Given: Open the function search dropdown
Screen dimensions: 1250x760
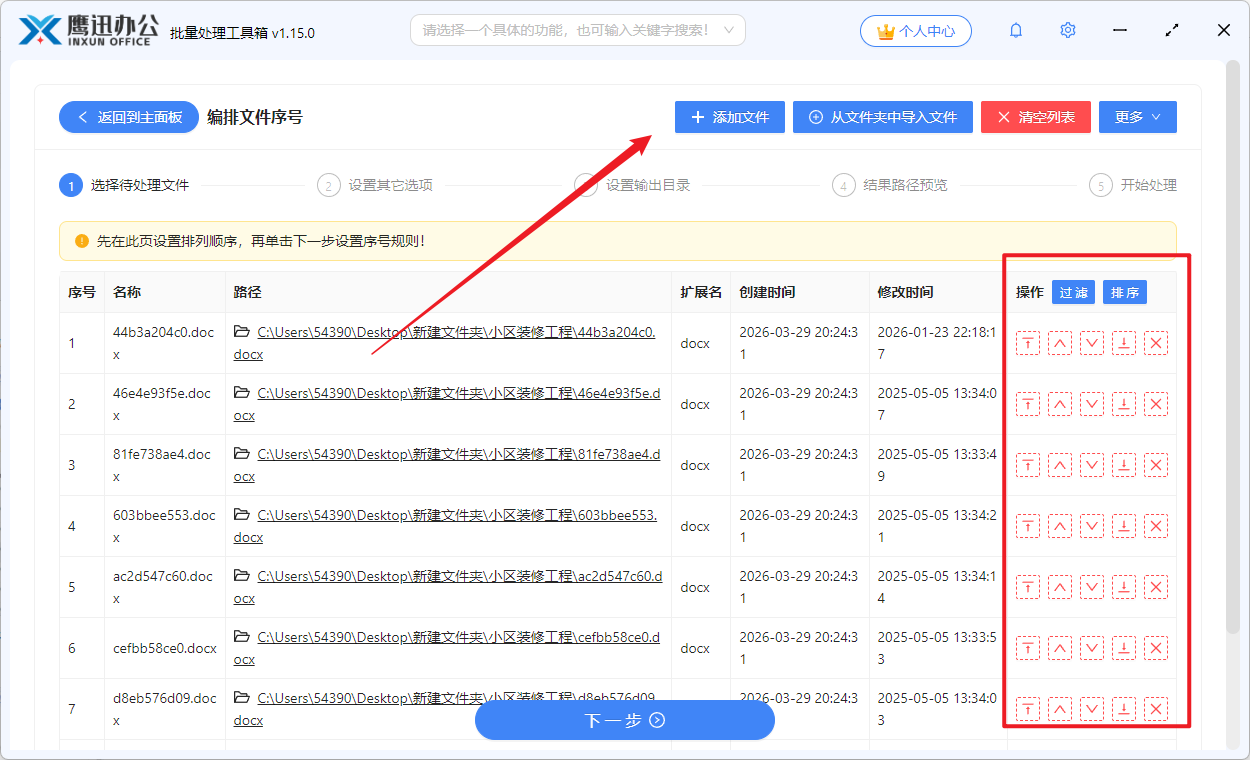Looking at the screenshot, I should pos(578,30).
